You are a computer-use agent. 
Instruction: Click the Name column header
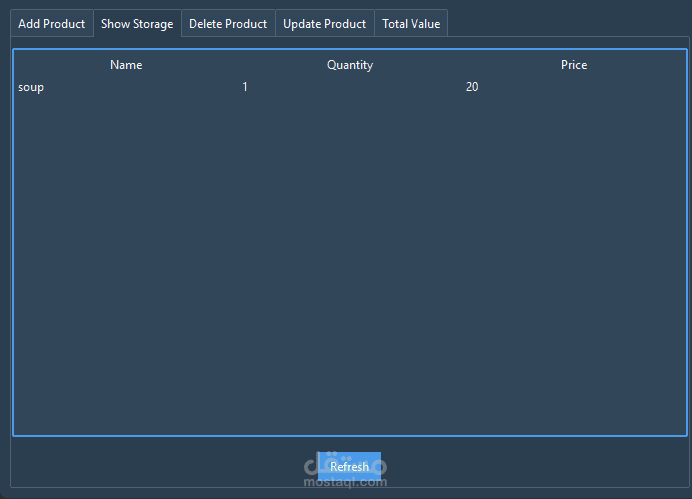point(126,65)
